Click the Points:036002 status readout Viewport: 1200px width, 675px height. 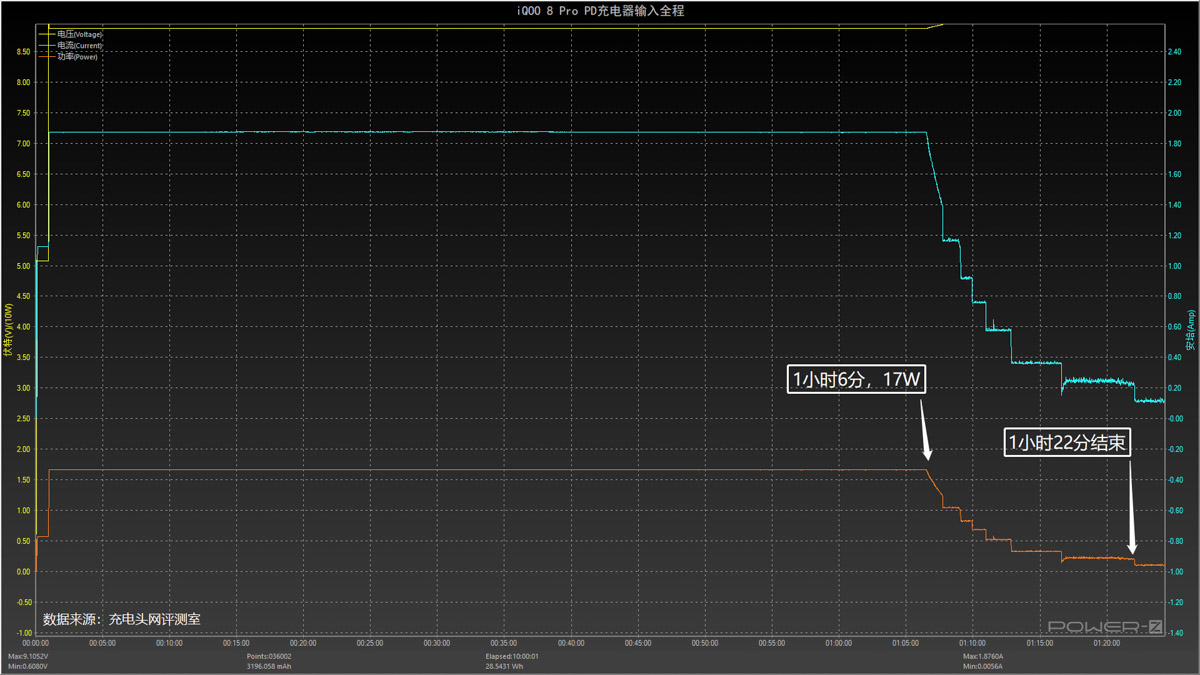(269, 656)
